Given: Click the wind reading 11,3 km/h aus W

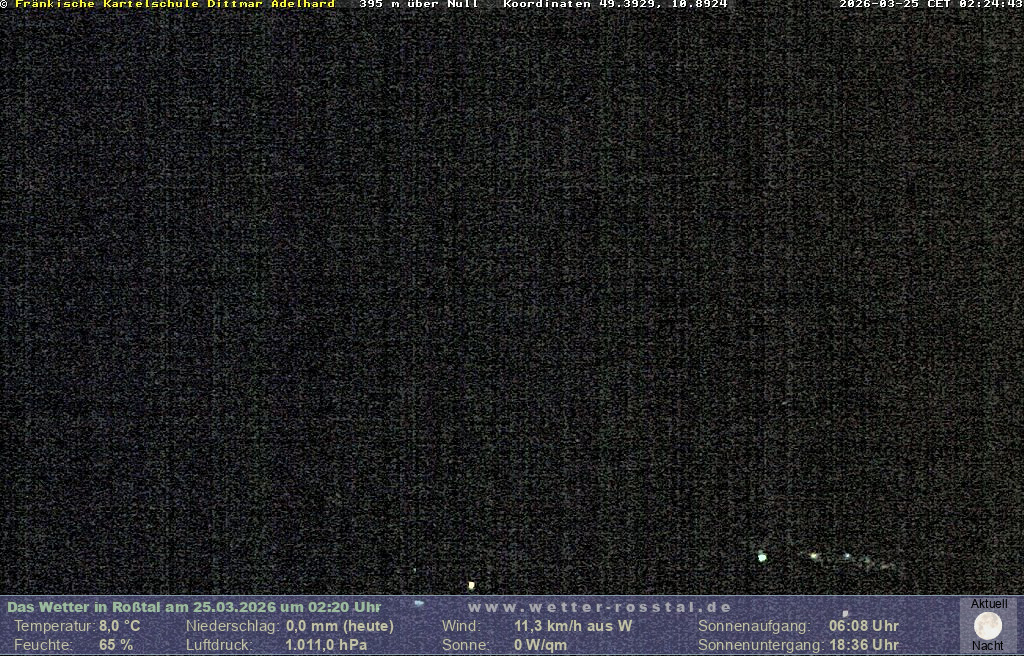Looking at the screenshot, I should tap(573, 626).
